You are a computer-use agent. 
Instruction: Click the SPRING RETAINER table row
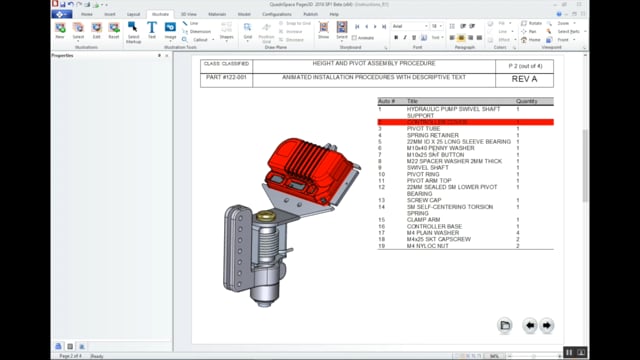(x=466, y=135)
